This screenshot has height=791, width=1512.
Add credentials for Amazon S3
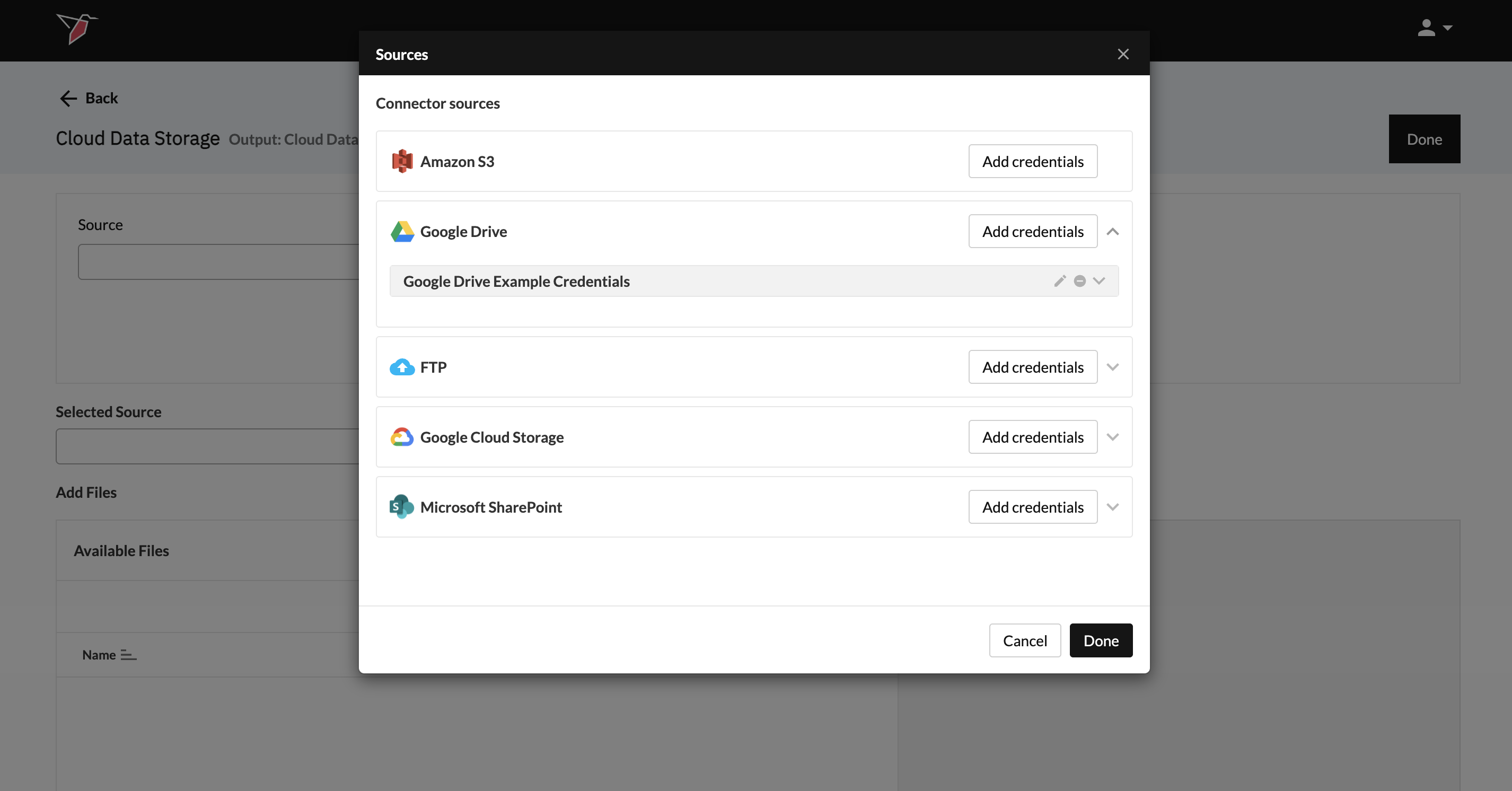click(1032, 161)
